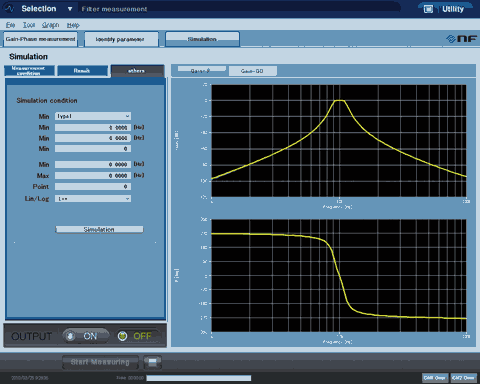480x384 pixels.
Task: Open the Measurement condition sub-tab
Action: click(29, 71)
